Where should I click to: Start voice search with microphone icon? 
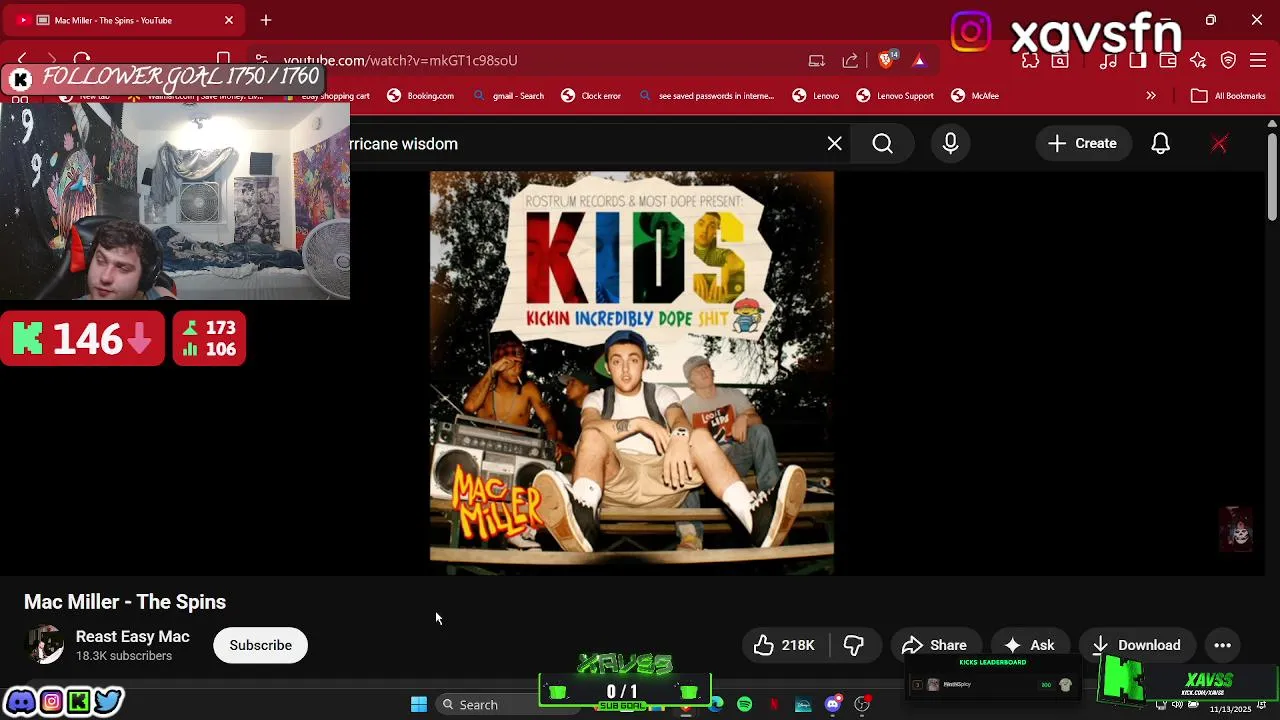(951, 144)
